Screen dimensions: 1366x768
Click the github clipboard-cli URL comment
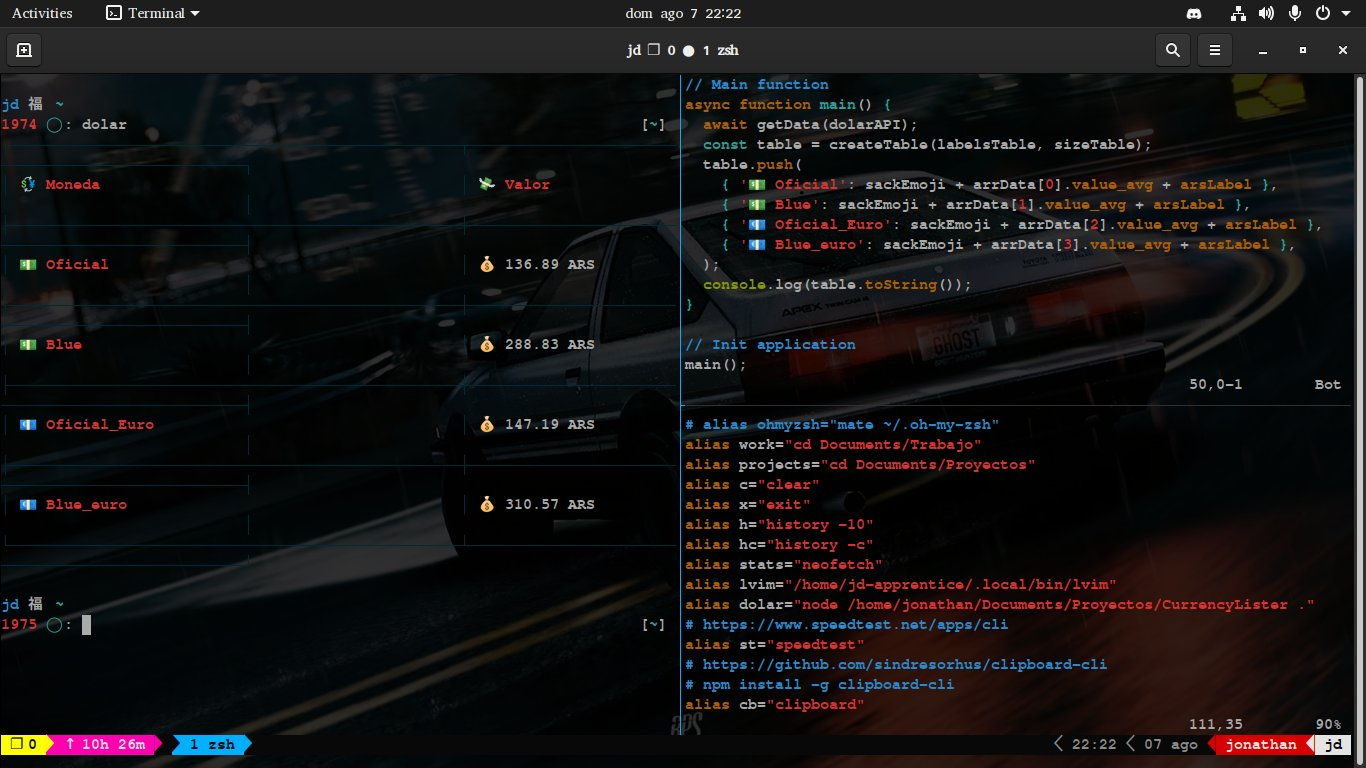[x=896, y=665]
